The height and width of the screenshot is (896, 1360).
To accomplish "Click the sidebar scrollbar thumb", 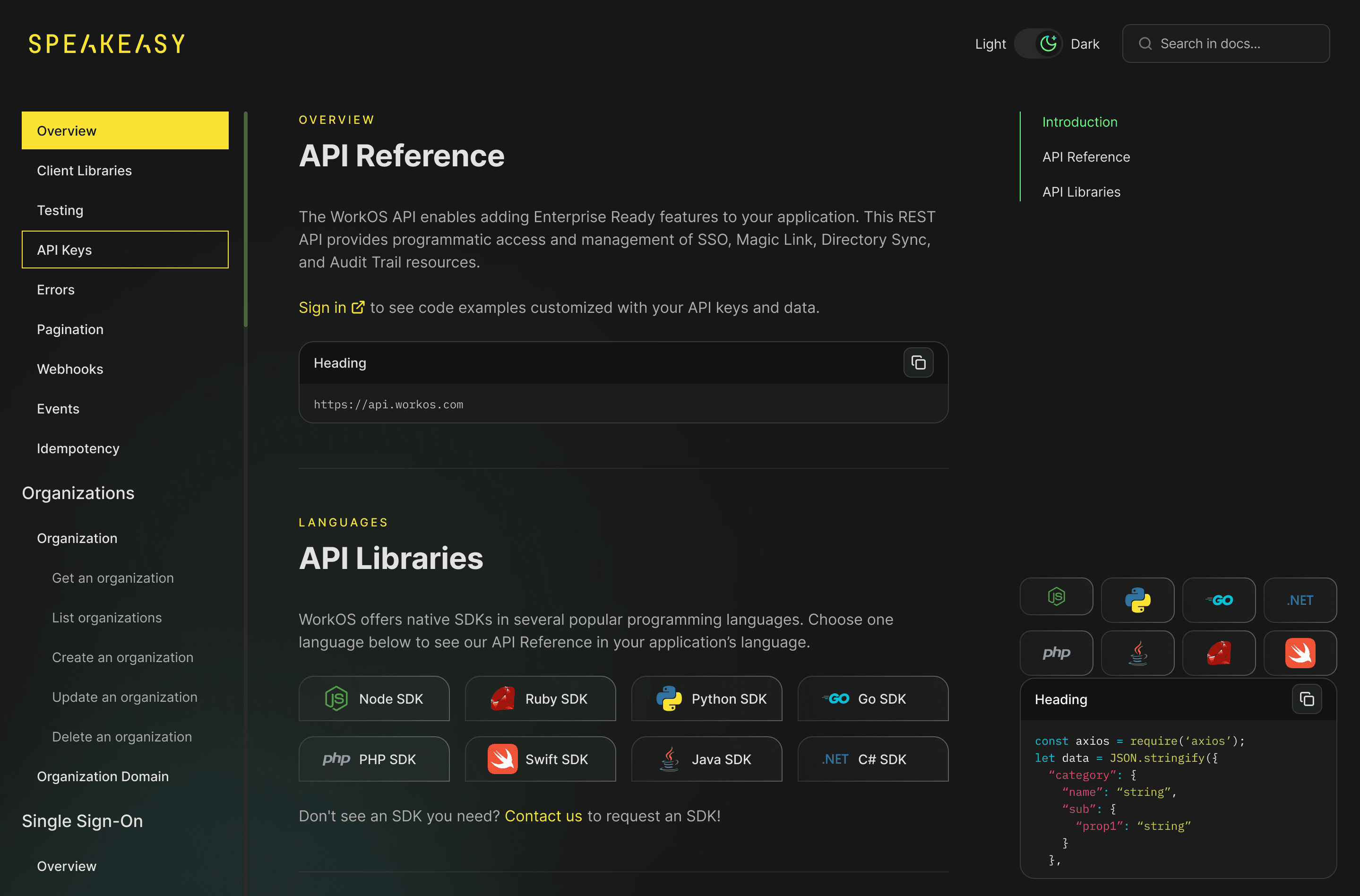I will pyautogui.click(x=246, y=219).
